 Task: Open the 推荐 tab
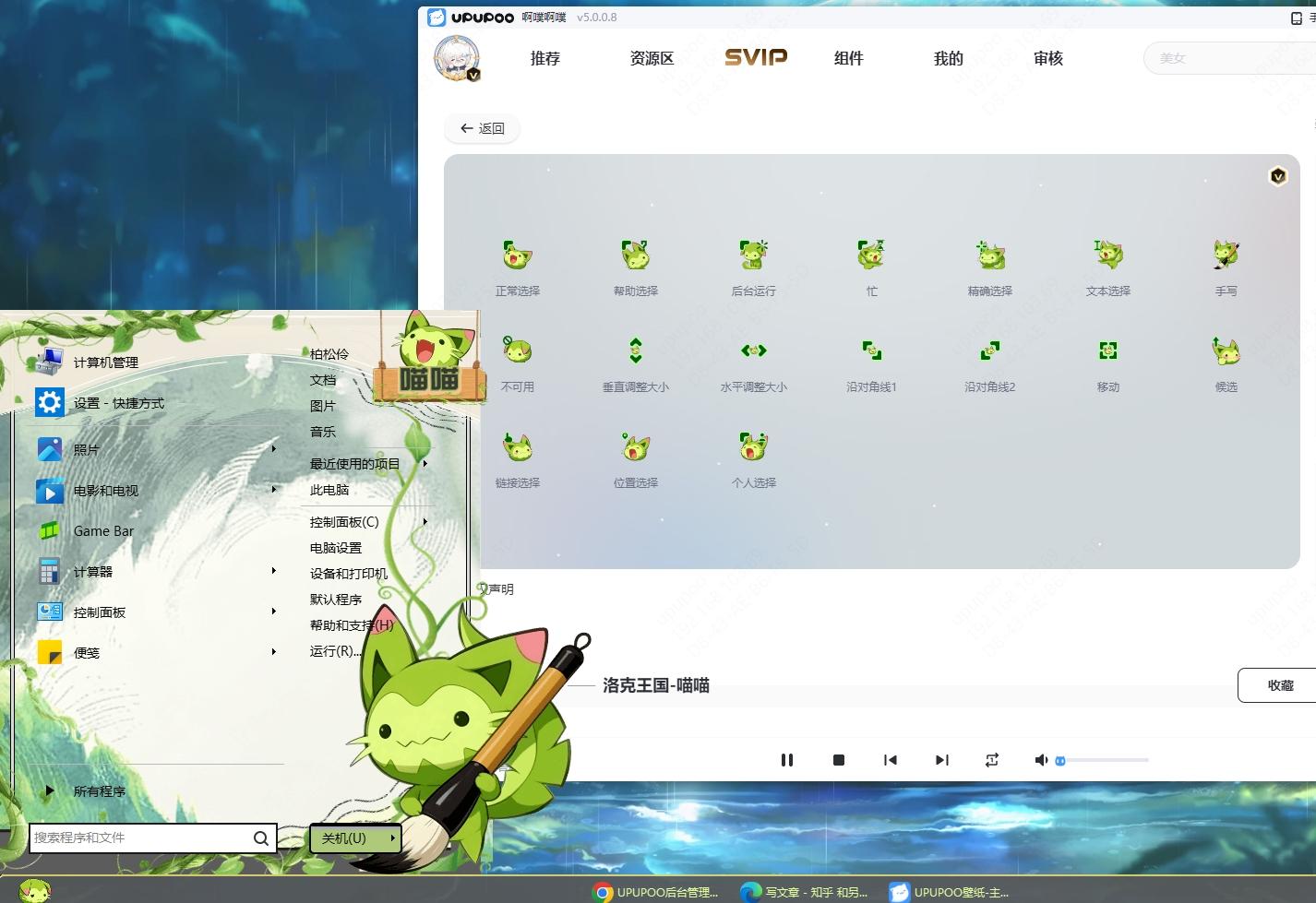(x=545, y=58)
